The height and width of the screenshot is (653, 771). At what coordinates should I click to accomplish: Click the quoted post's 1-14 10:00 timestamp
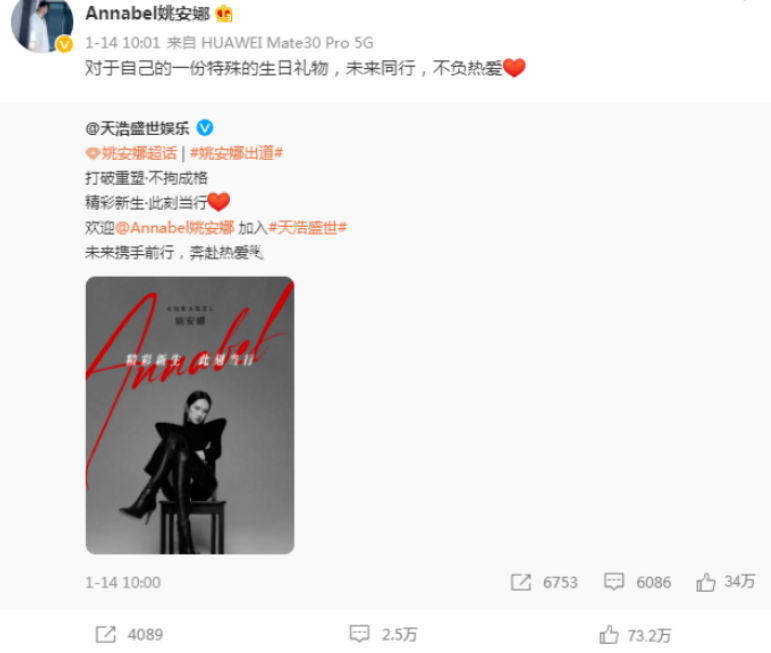click(123, 583)
